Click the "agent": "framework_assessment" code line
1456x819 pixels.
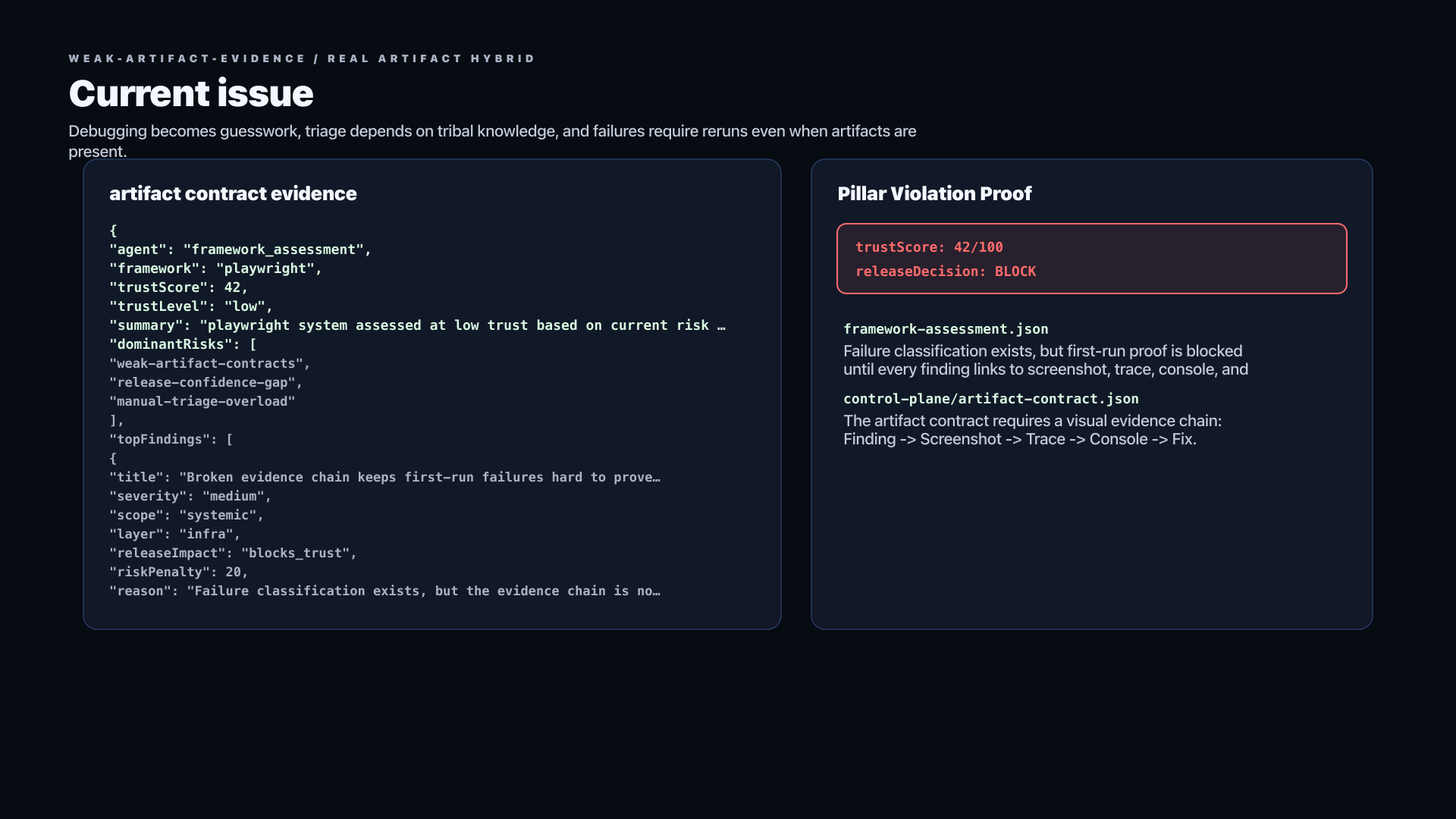point(240,249)
